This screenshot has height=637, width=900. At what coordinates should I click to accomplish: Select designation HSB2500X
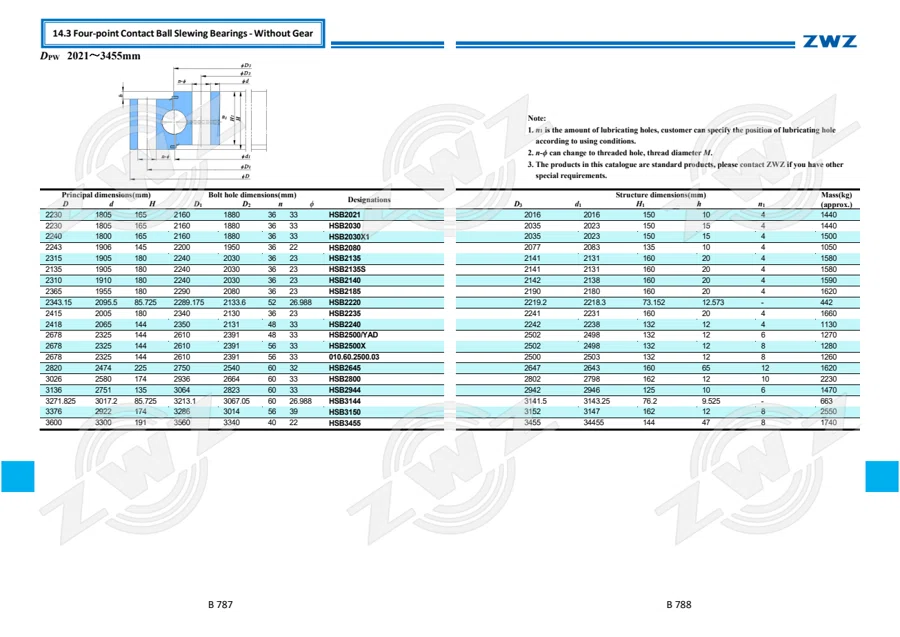[x=347, y=346]
